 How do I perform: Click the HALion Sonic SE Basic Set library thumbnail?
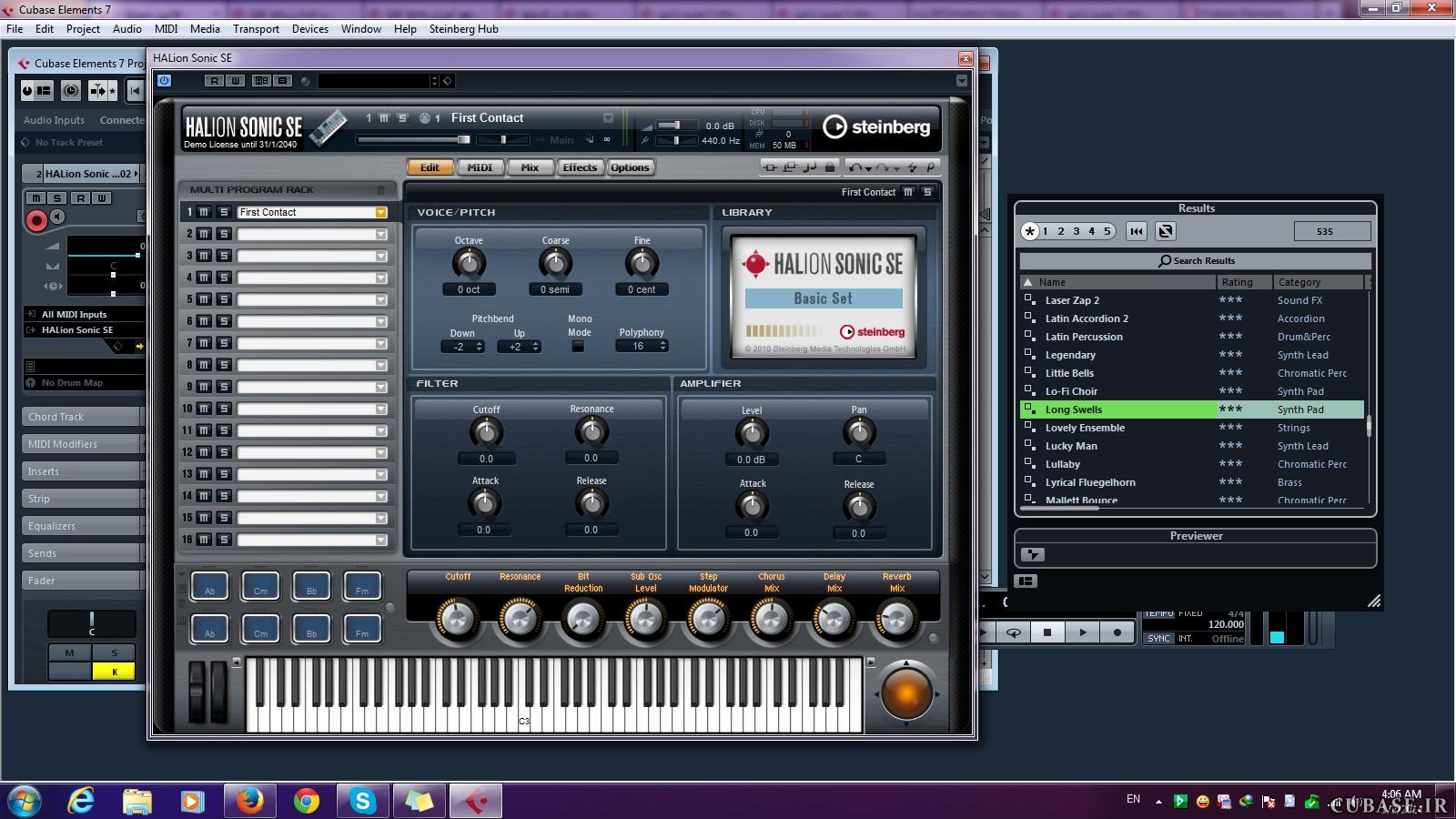point(824,298)
